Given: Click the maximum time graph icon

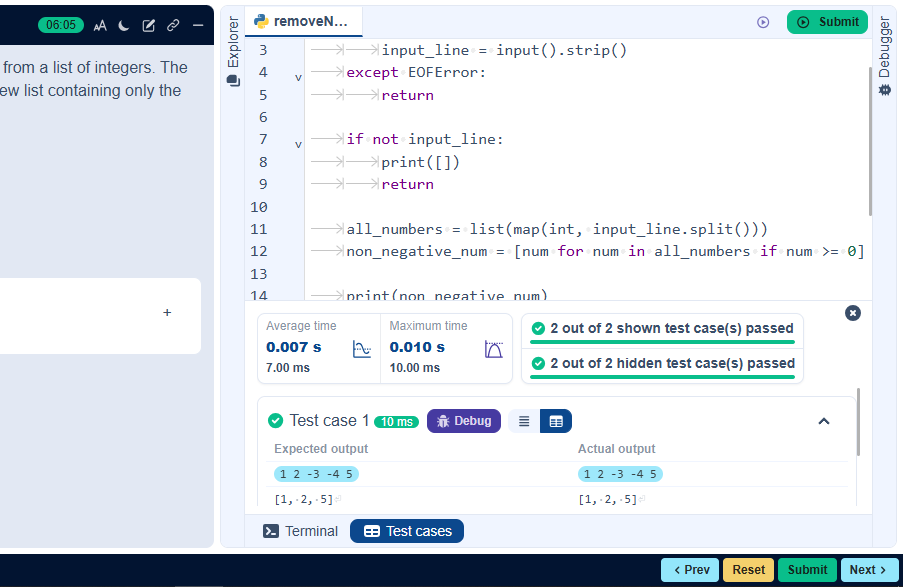Looking at the screenshot, I should click(494, 349).
